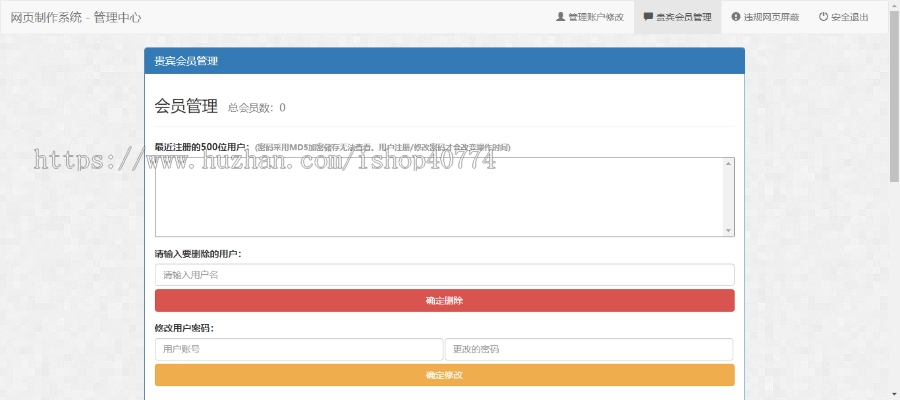
Task: Click the 会员管理 heading text
Action: 186,106
